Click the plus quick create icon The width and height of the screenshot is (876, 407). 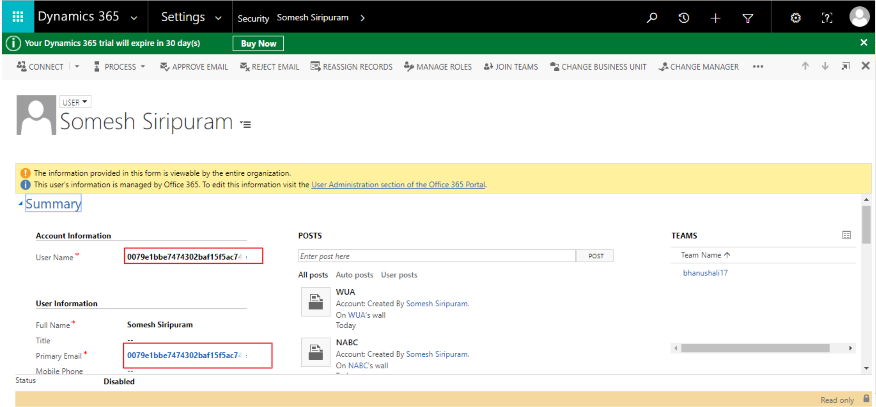point(716,18)
